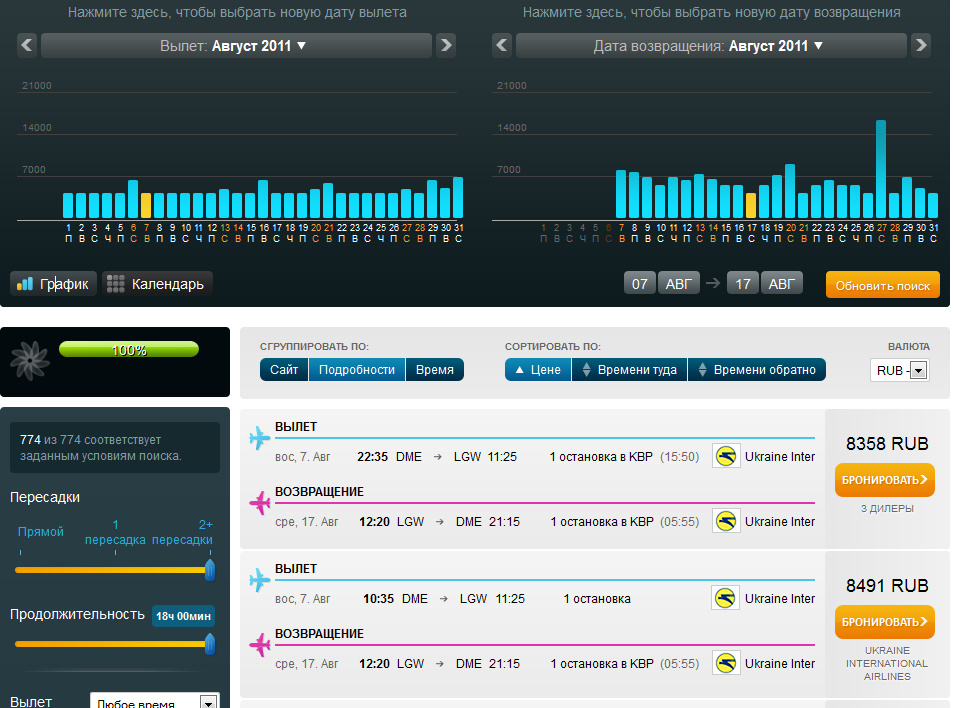Group results by Сайт
Screen dimensions: 955x708
(284, 370)
